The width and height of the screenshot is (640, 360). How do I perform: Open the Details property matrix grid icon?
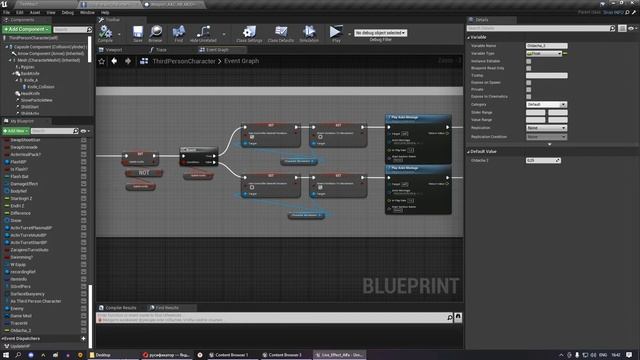pyautogui.click(x=622, y=29)
